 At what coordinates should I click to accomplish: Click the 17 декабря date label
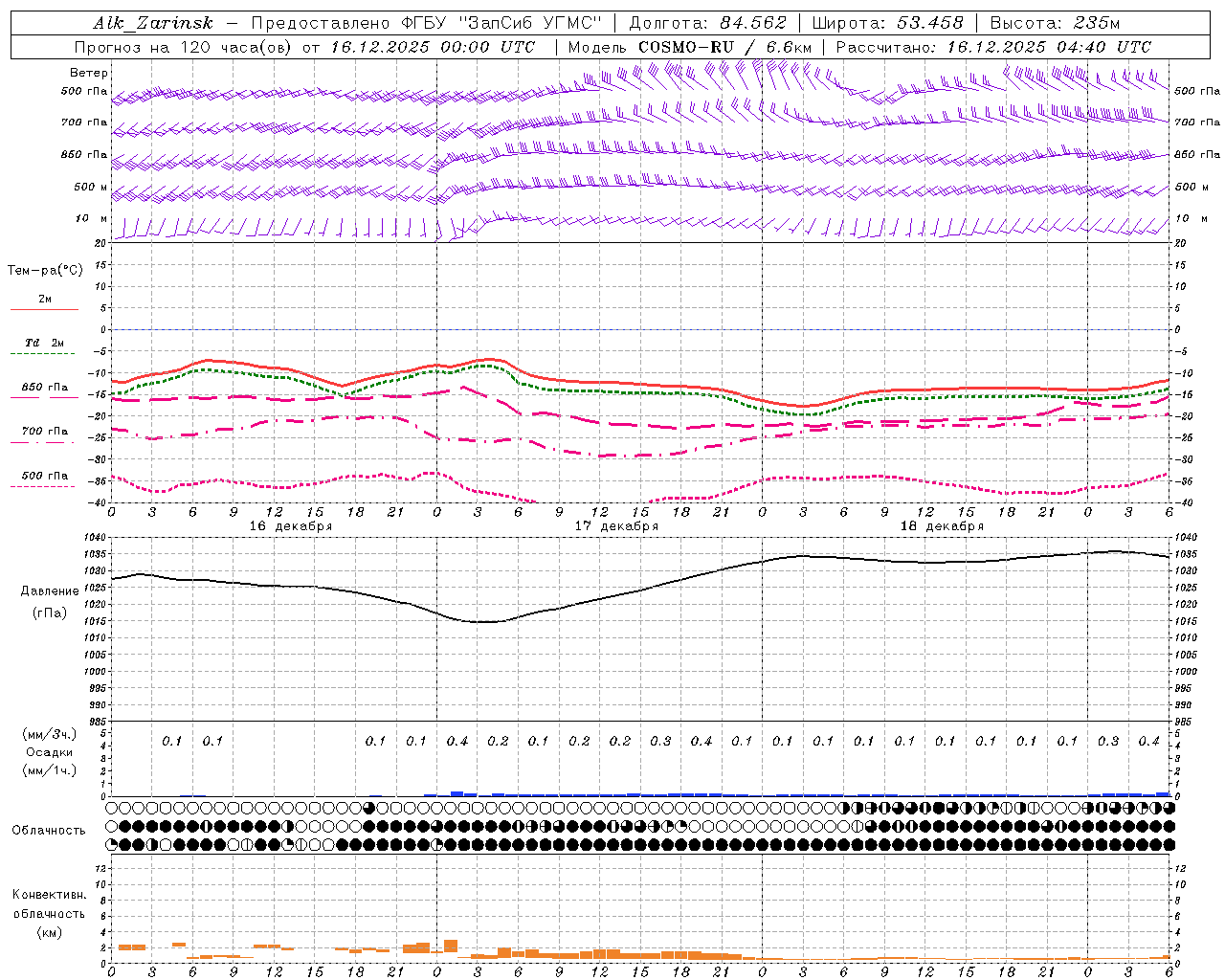point(616,526)
